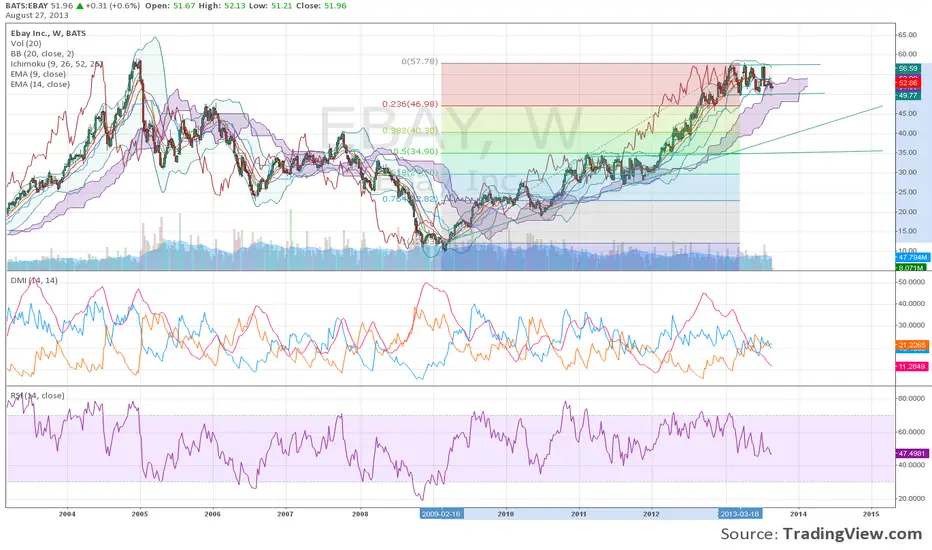Click the purple 47.4981 RSI value tag
Screen dimensions: 932x550
coord(912,453)
